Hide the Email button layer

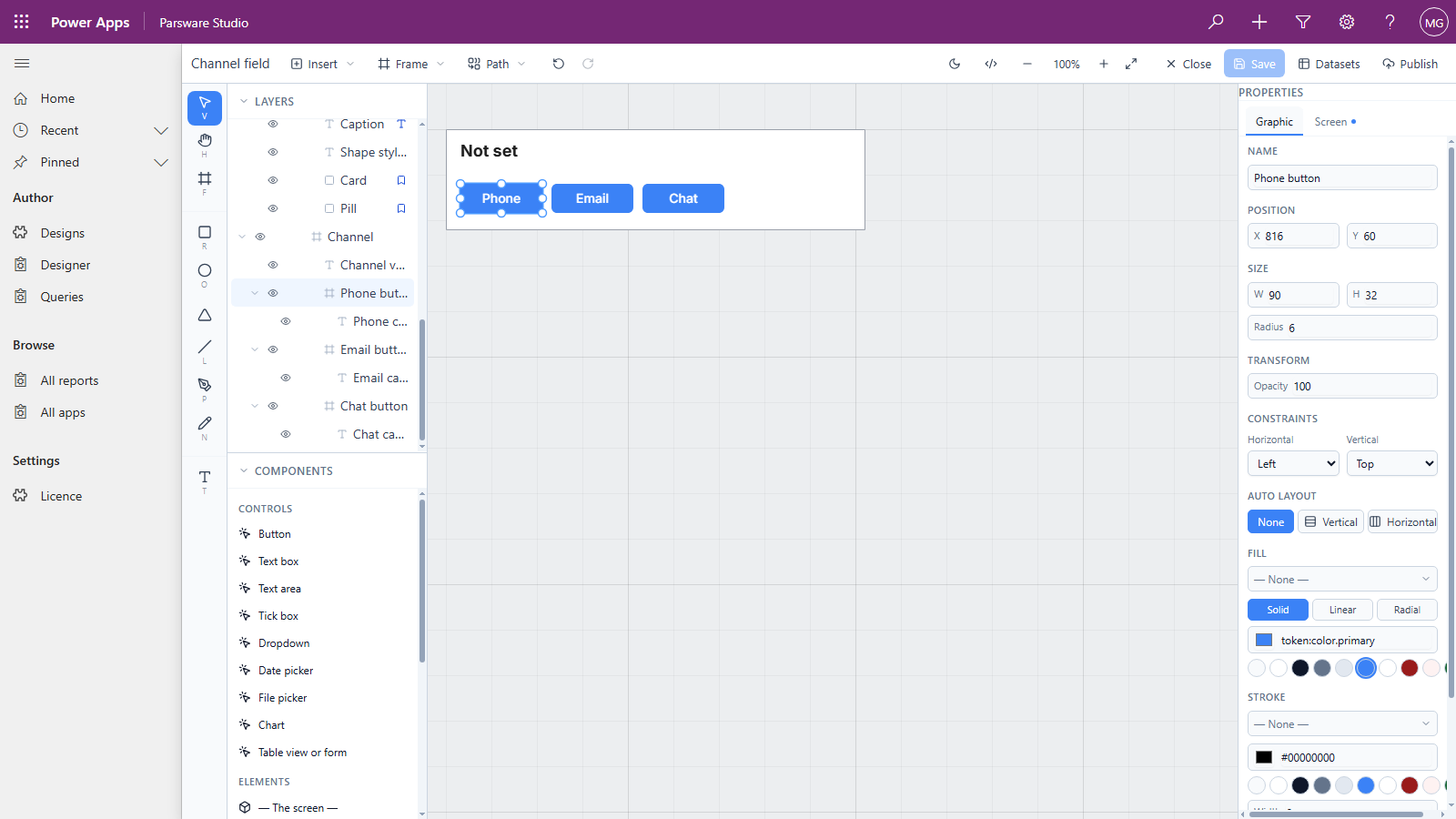273,349
